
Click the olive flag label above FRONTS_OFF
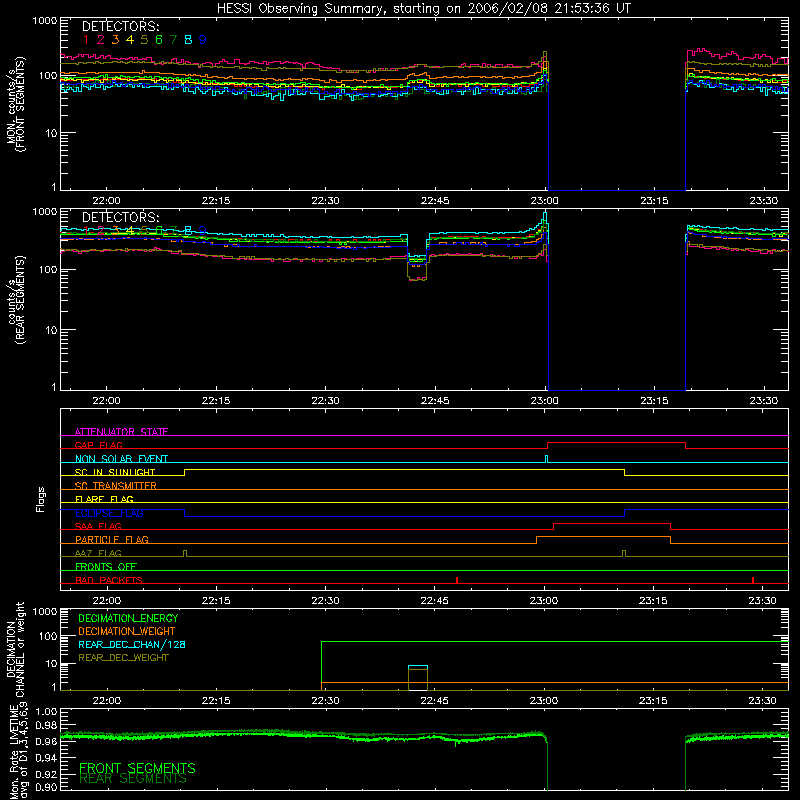coord(98,553)
